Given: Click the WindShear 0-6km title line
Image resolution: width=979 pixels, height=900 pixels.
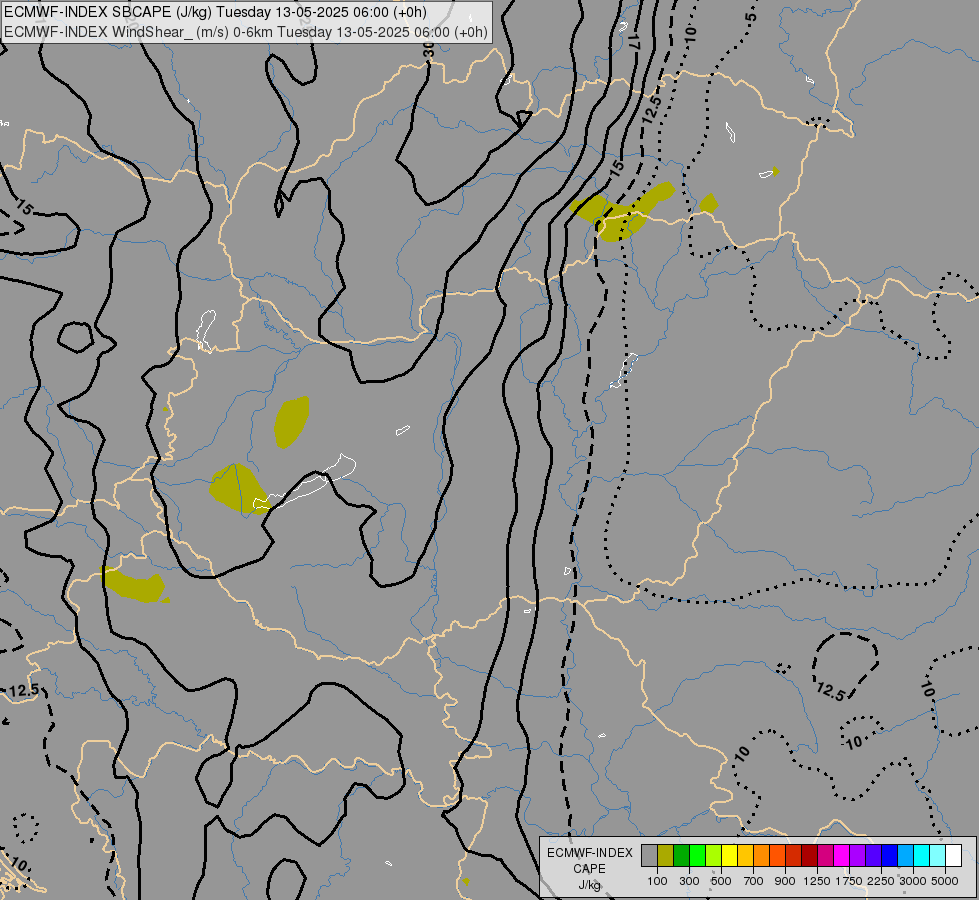Looking at the screenshot, I should tap(245, 32).
